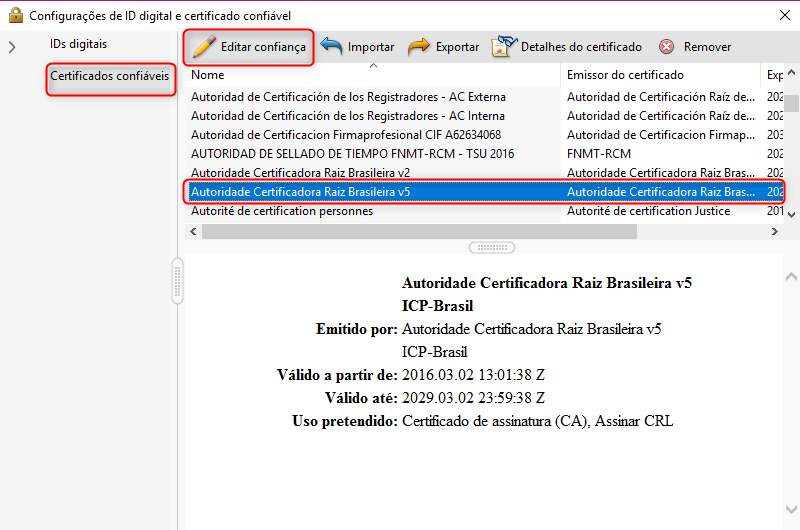Sort by the Nome column header
This screenshot has height=530, width=800.
tap(370, 75)
